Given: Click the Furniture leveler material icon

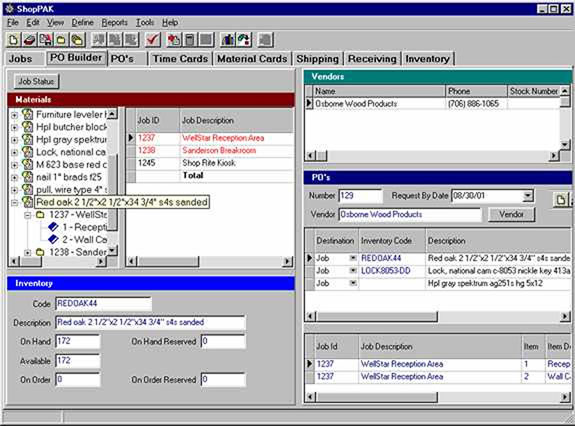Looking at the screenshot, I should [27, 114].
